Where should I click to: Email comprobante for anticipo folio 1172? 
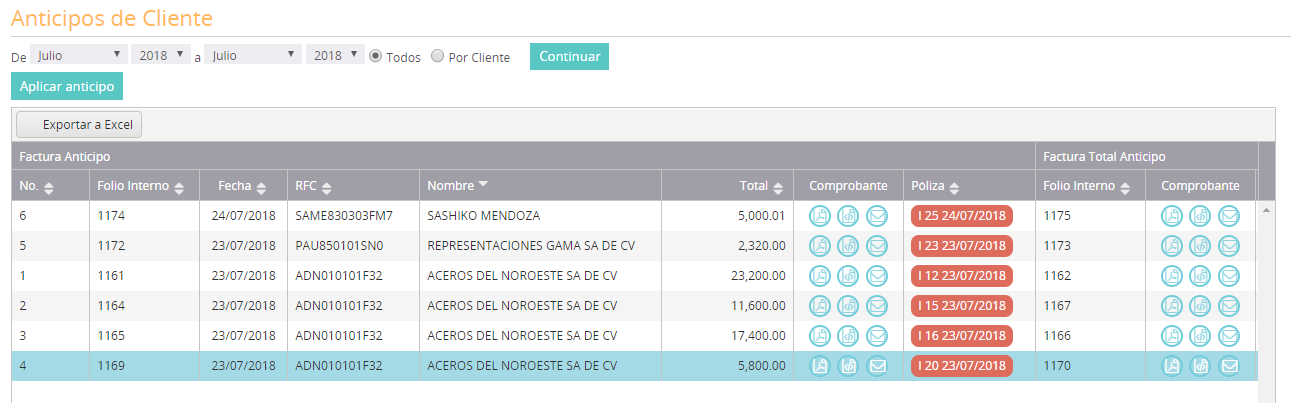click(x=877, y=245)
